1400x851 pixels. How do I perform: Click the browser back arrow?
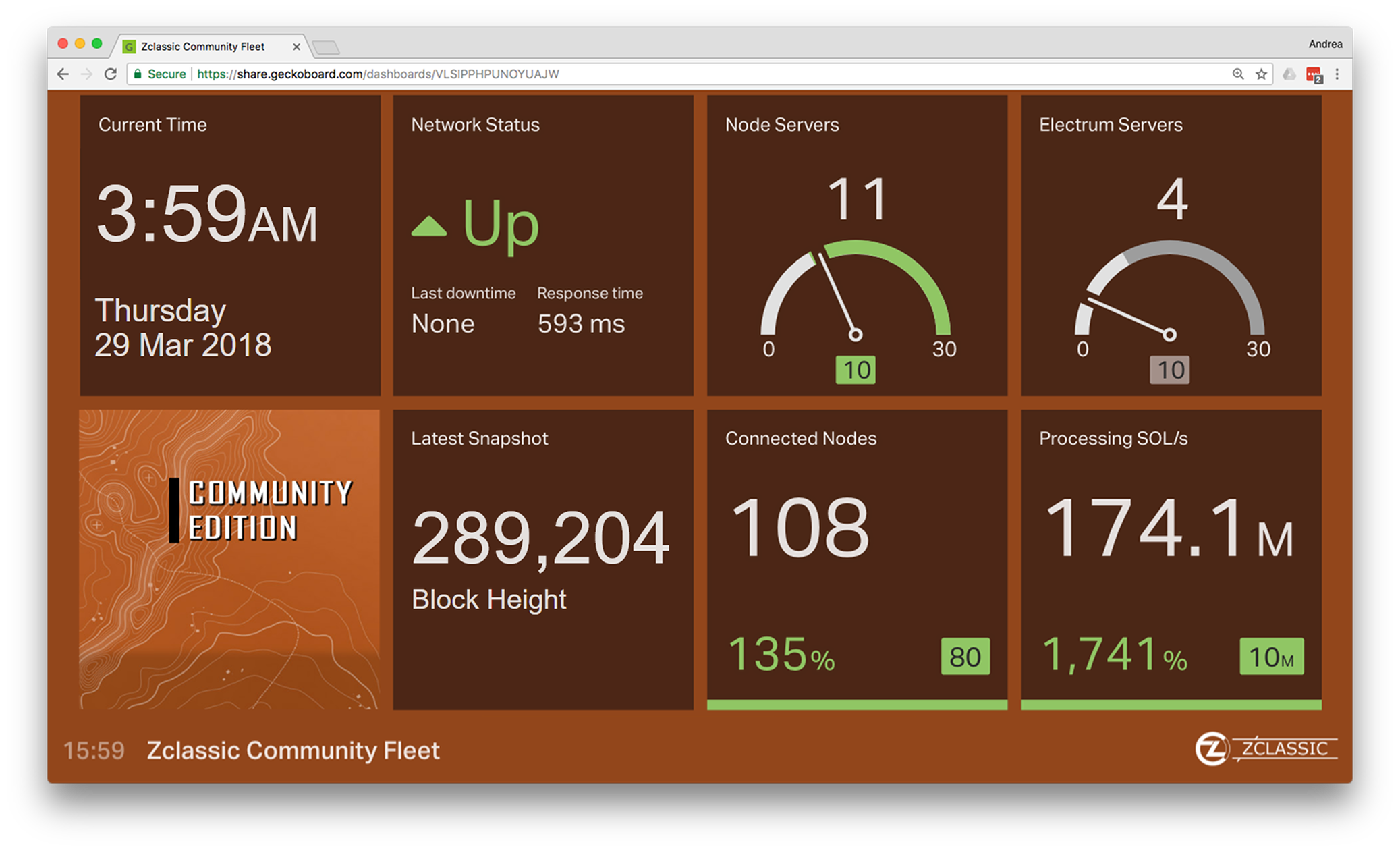63,74
